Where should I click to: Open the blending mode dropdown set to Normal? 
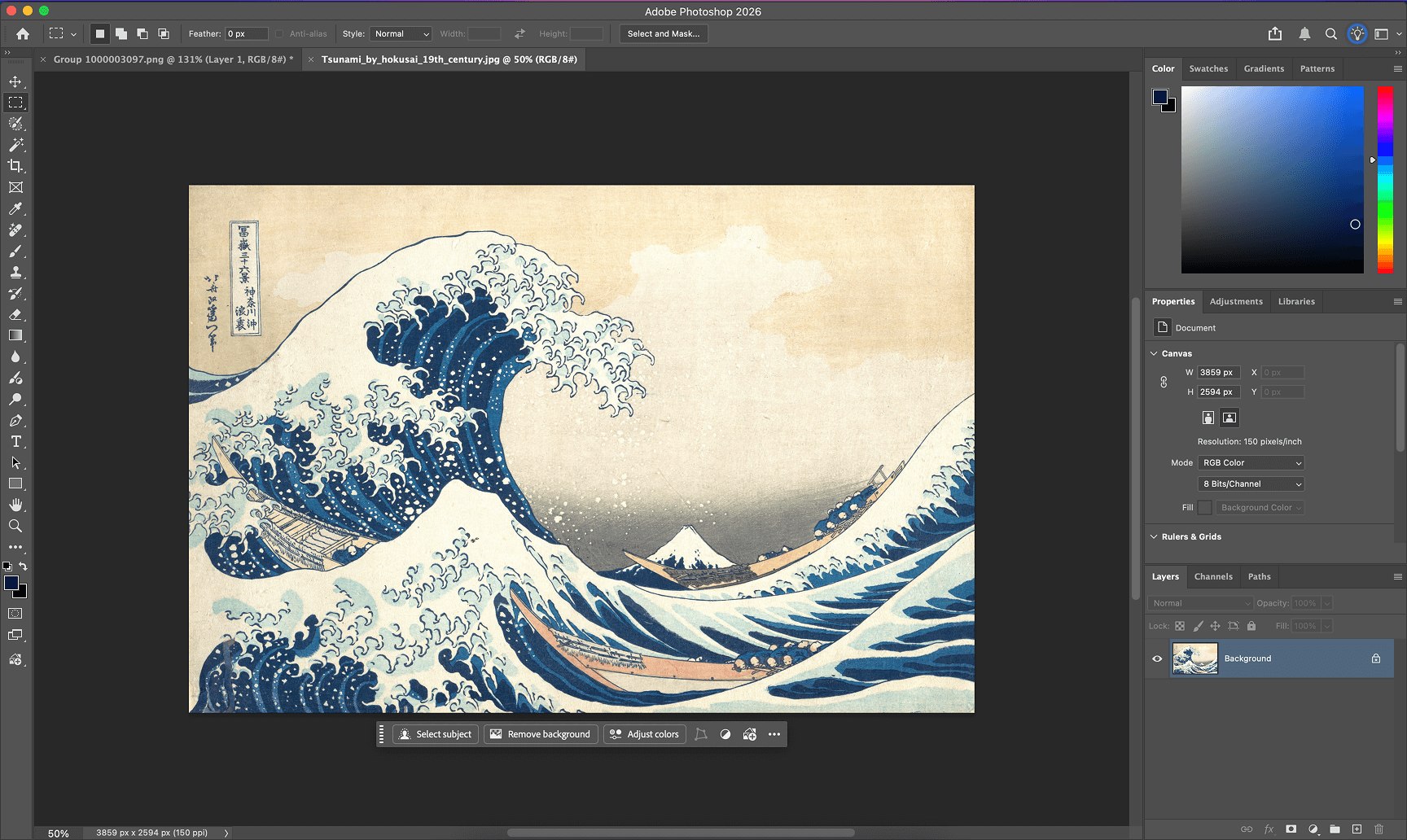(1200, 602)
